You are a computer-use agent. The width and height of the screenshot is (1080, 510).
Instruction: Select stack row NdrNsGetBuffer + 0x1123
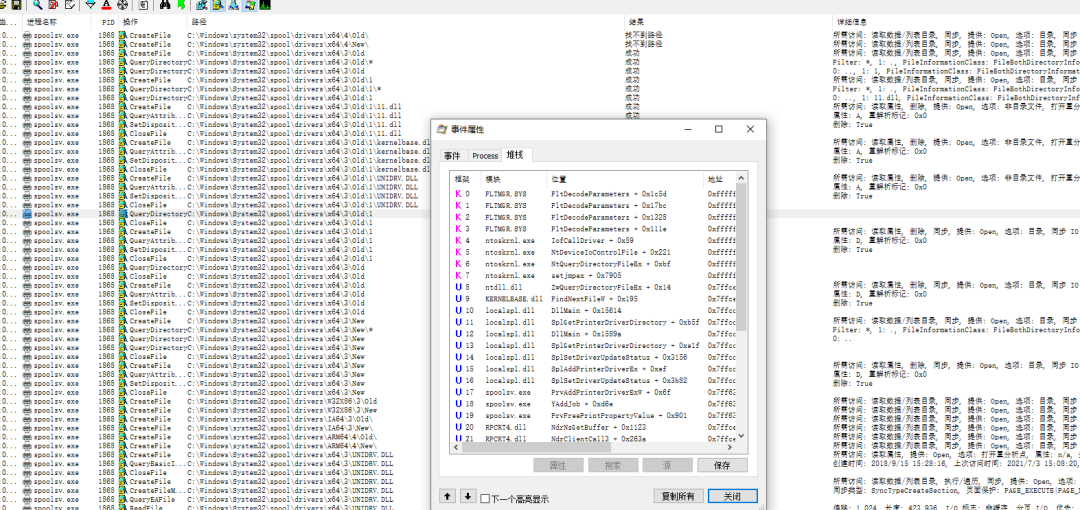click(x=593, y=428)
